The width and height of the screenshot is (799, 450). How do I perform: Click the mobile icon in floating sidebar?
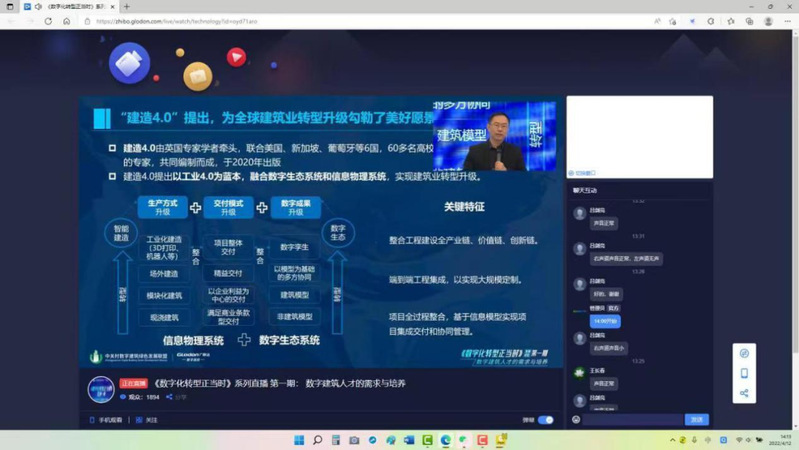744,373
